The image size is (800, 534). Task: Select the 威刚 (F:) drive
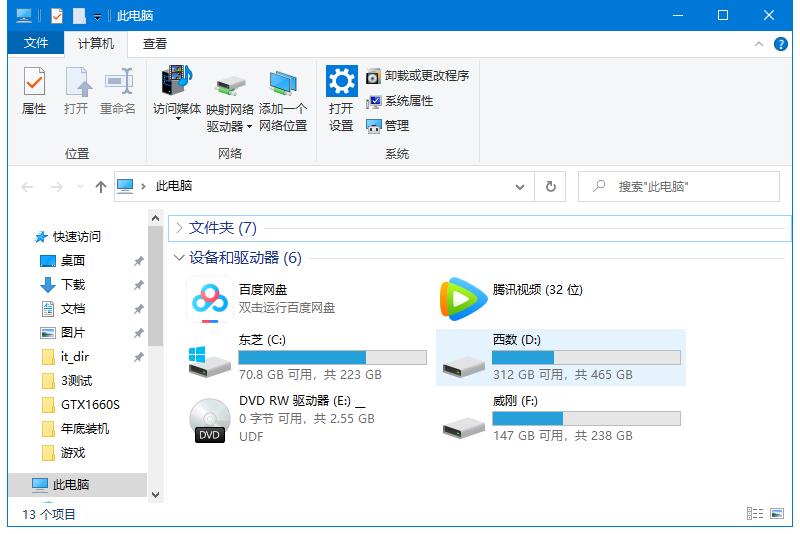coord(561,419)
